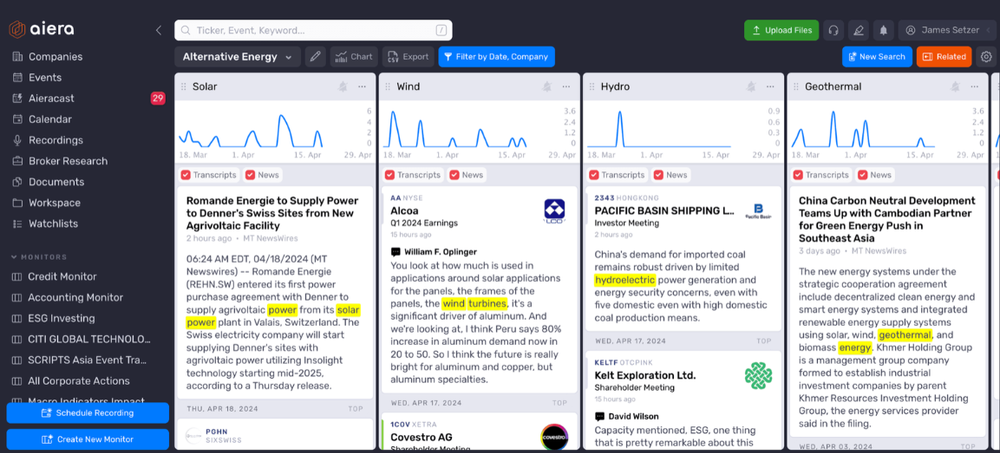Uncheck Transcripts in the Hydro column
This screenshot has height=453, width=1000.
[x=594, y=175]
